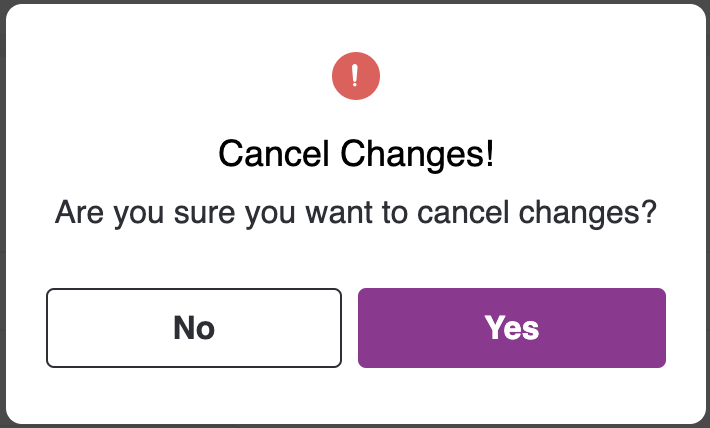Click the word "Changes!" in the title
The image size is (710, 428).
click(417, 154)
